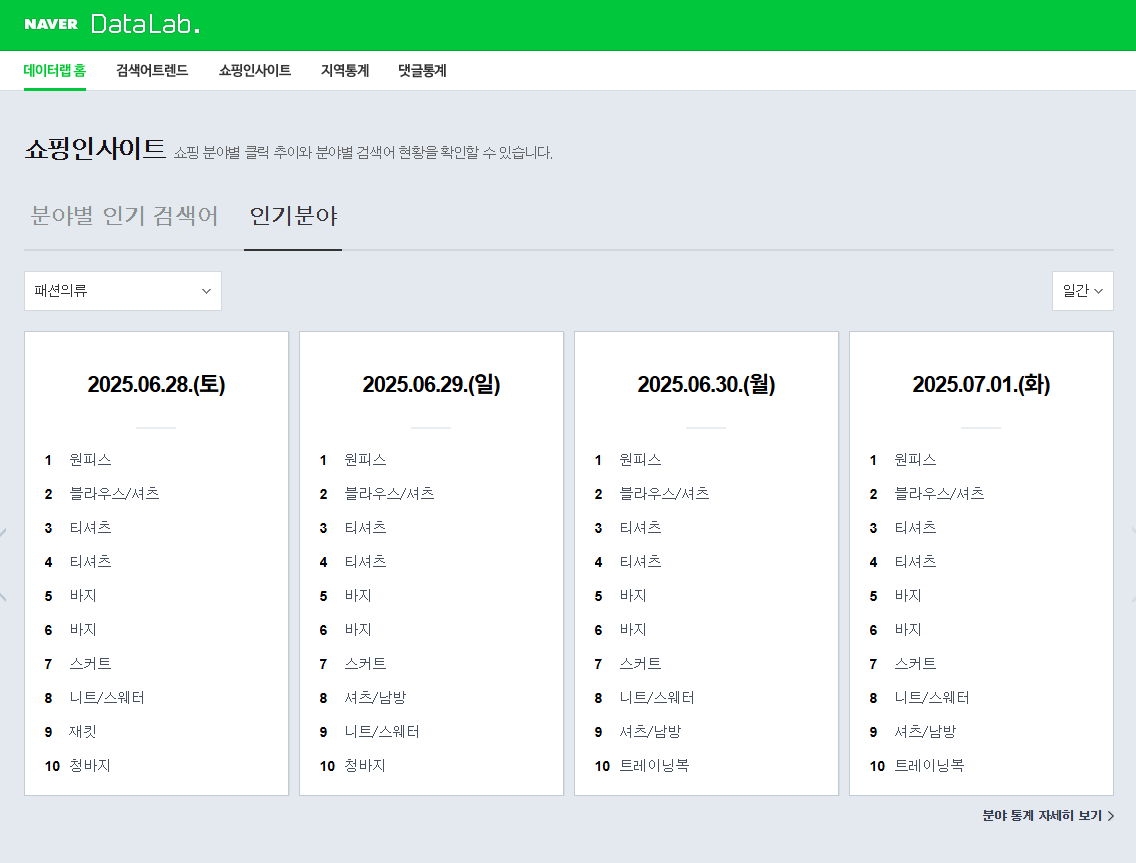Select 스커트 in the 2025.06.29 card
This screenshot has width=1136, height=863.
[365, 664]
